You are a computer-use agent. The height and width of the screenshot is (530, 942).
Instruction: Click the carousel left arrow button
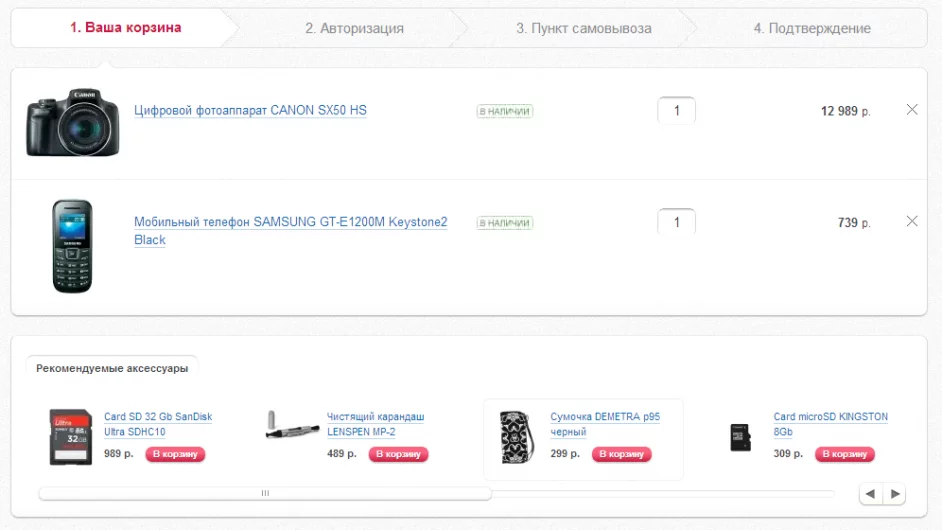point(871,494)
